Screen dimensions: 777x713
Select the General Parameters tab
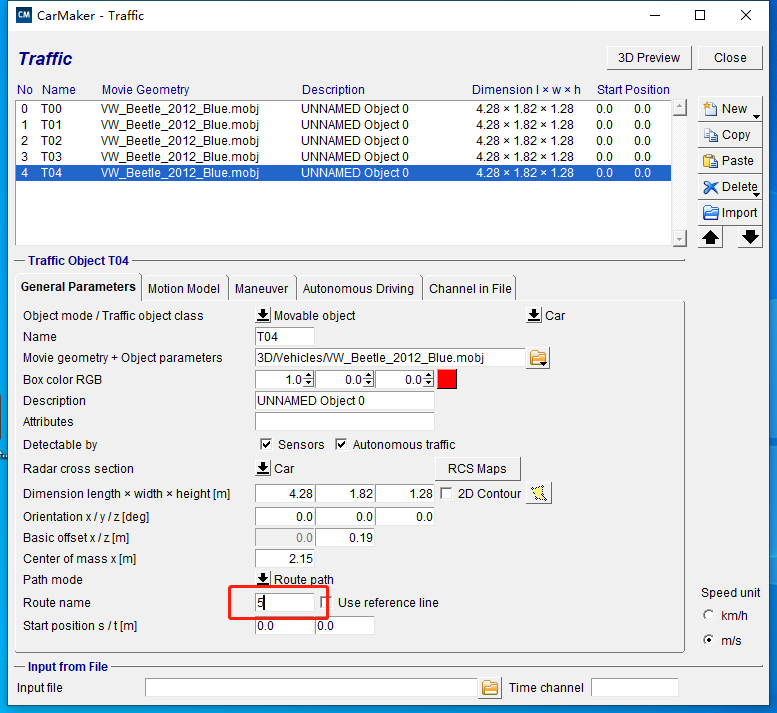pos(78,287)
